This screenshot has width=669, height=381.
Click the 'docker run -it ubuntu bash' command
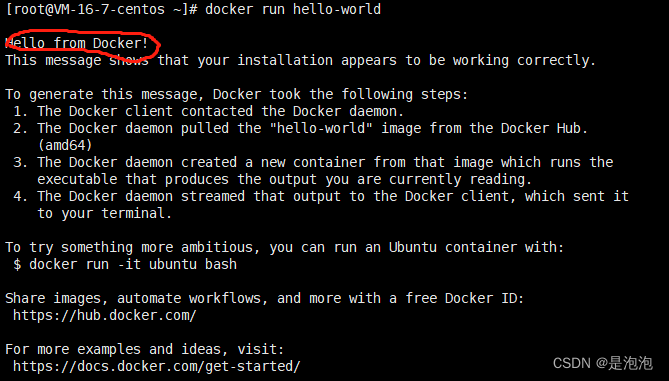[x=133, y=265]
